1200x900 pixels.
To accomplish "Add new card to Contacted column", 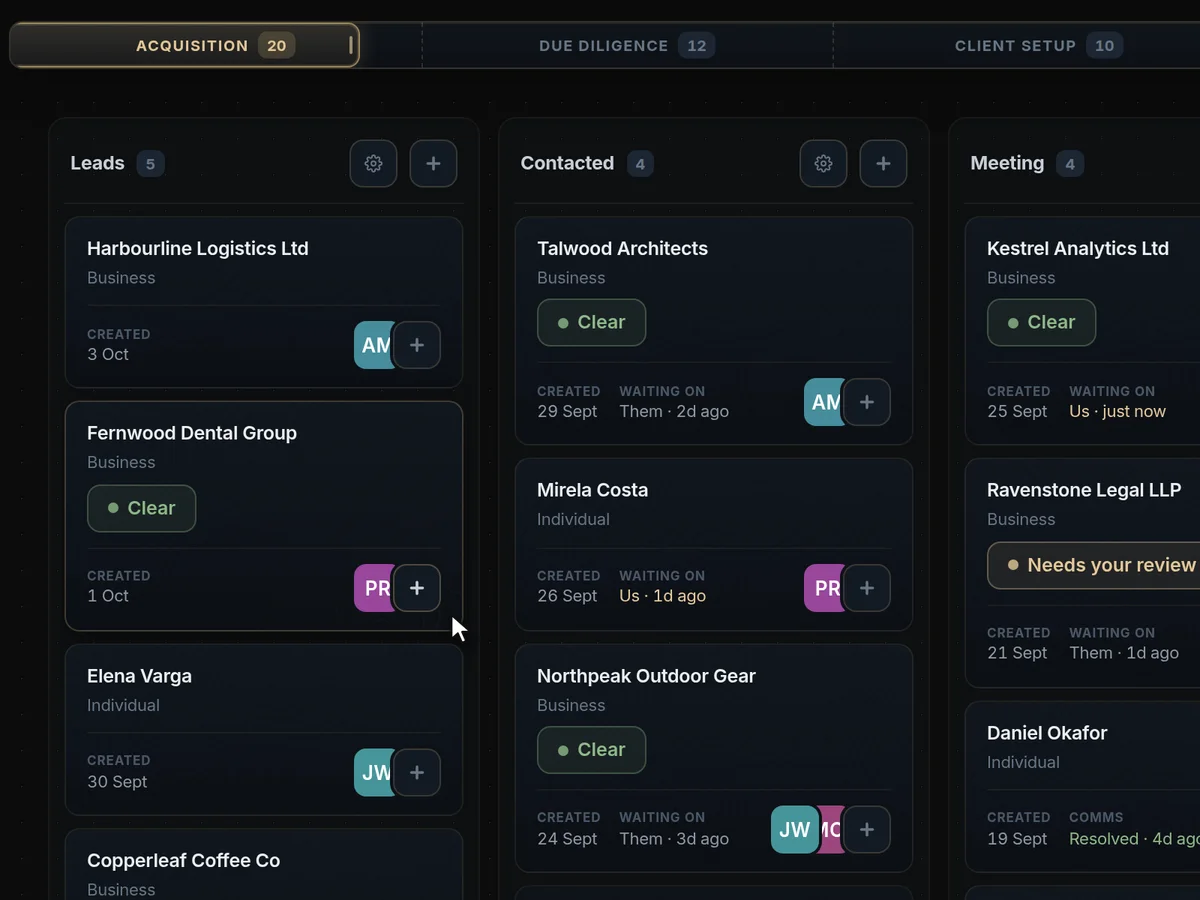I will (883, 163).
